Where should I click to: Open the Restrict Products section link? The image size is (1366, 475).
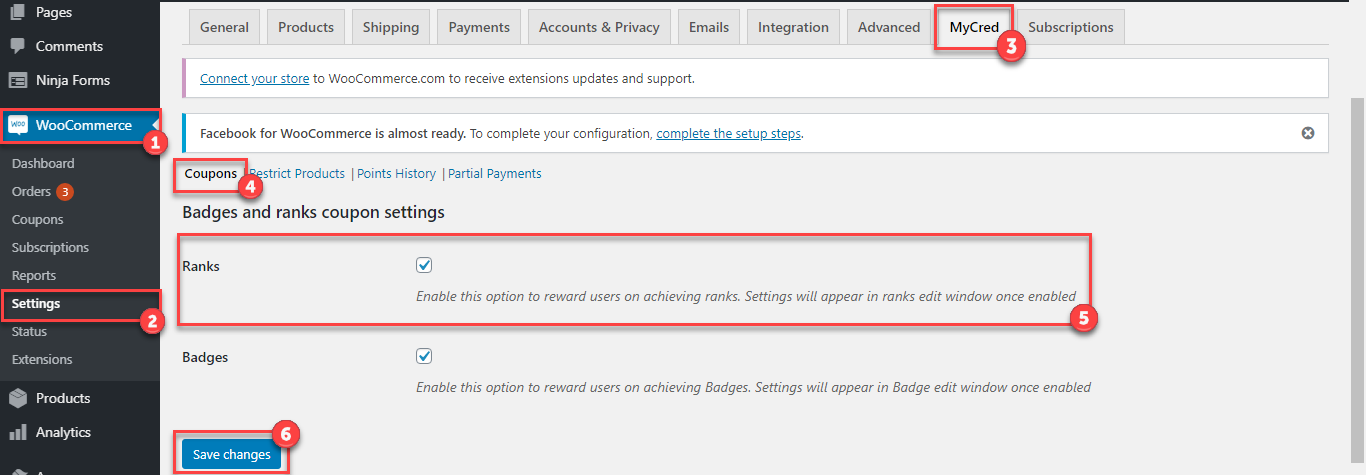(x=297, y=173)
